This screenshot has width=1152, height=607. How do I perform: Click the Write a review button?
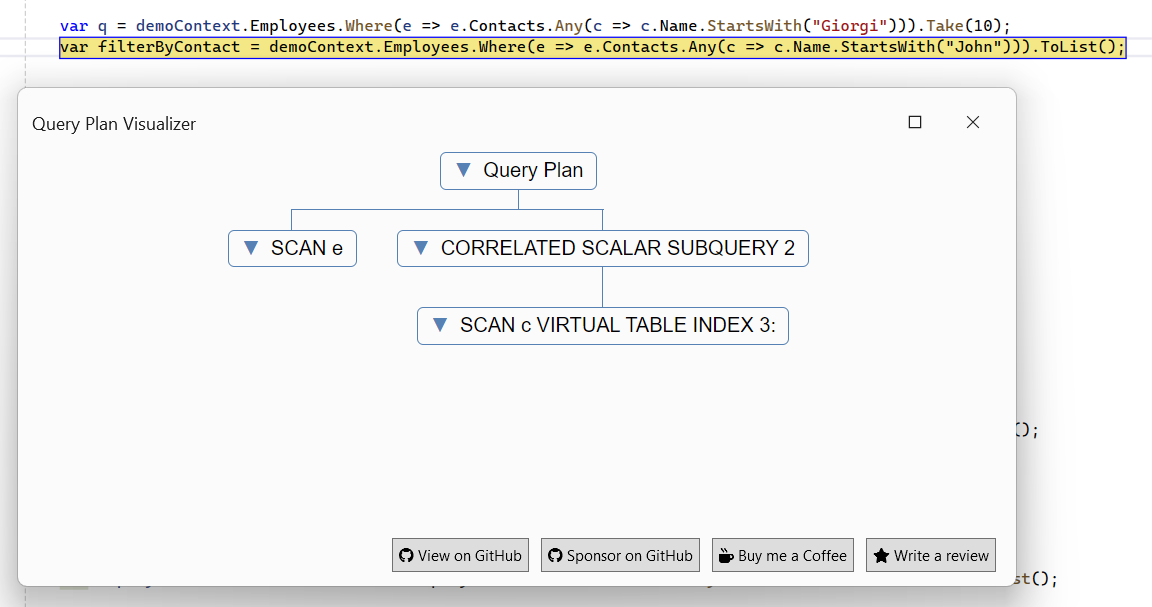point(930,555)
